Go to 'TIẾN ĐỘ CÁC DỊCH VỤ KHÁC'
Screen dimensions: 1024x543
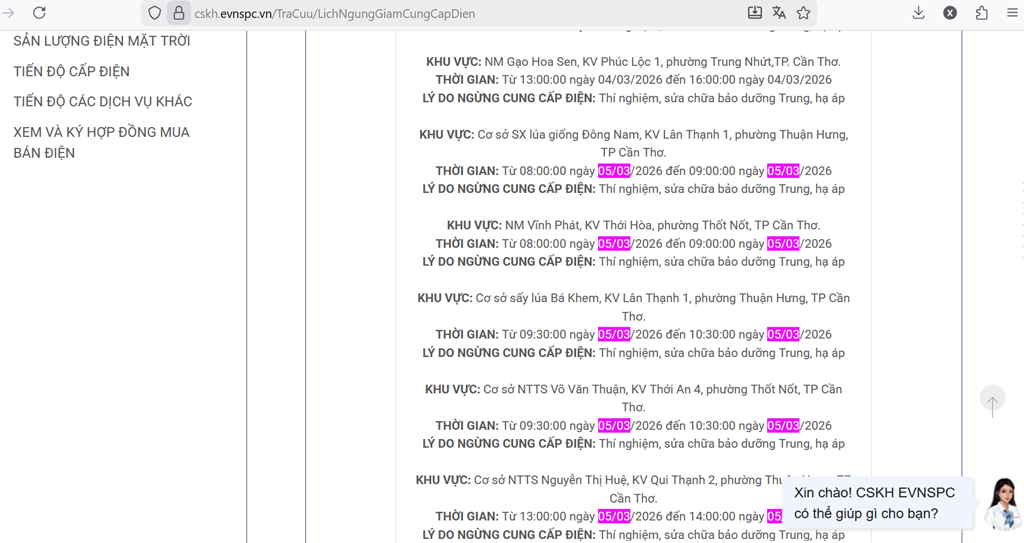coord(102,102)
